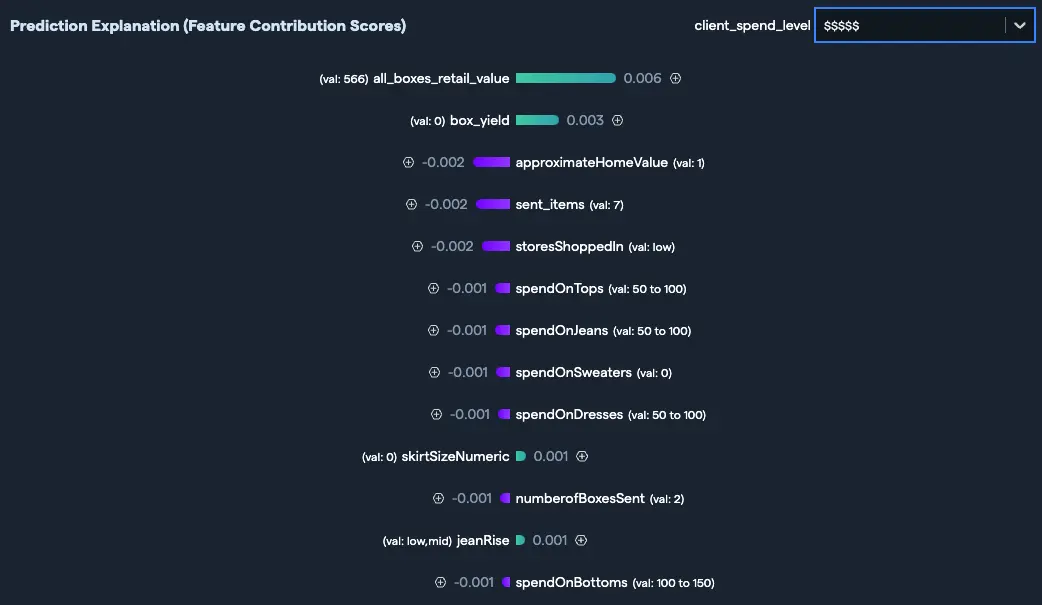This screenshot has height=605, width=1042.
Task: Click plus icon for numberofBoxesSent row
Action: coord(438,498)
